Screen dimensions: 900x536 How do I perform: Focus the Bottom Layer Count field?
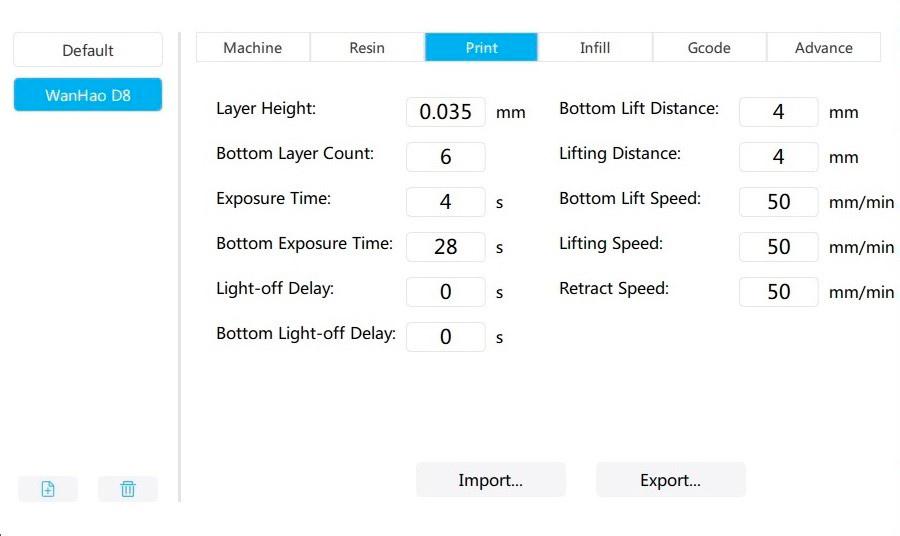pos(446,157)
